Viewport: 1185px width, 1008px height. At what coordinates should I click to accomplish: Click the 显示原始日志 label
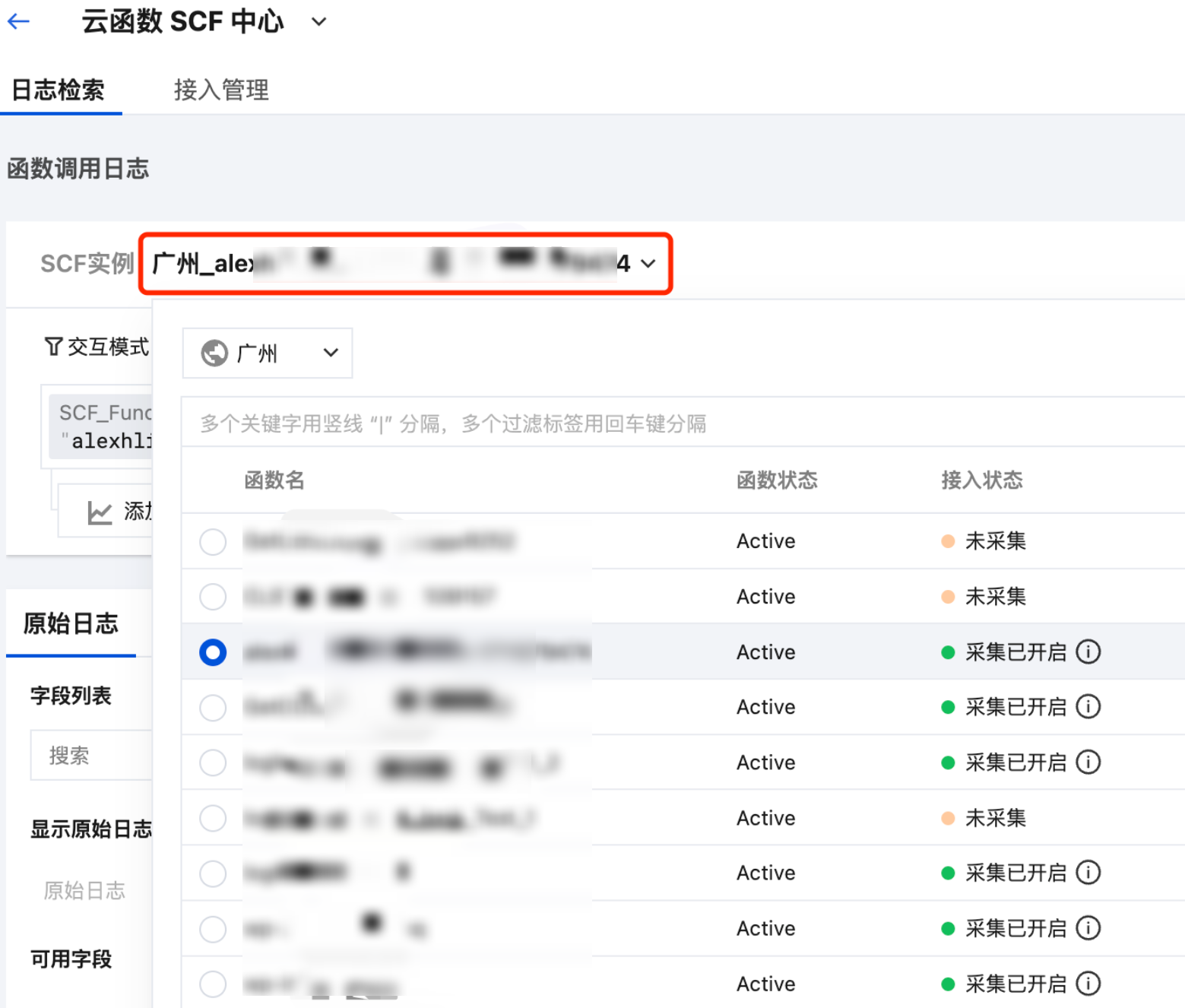tap(91, 829)
